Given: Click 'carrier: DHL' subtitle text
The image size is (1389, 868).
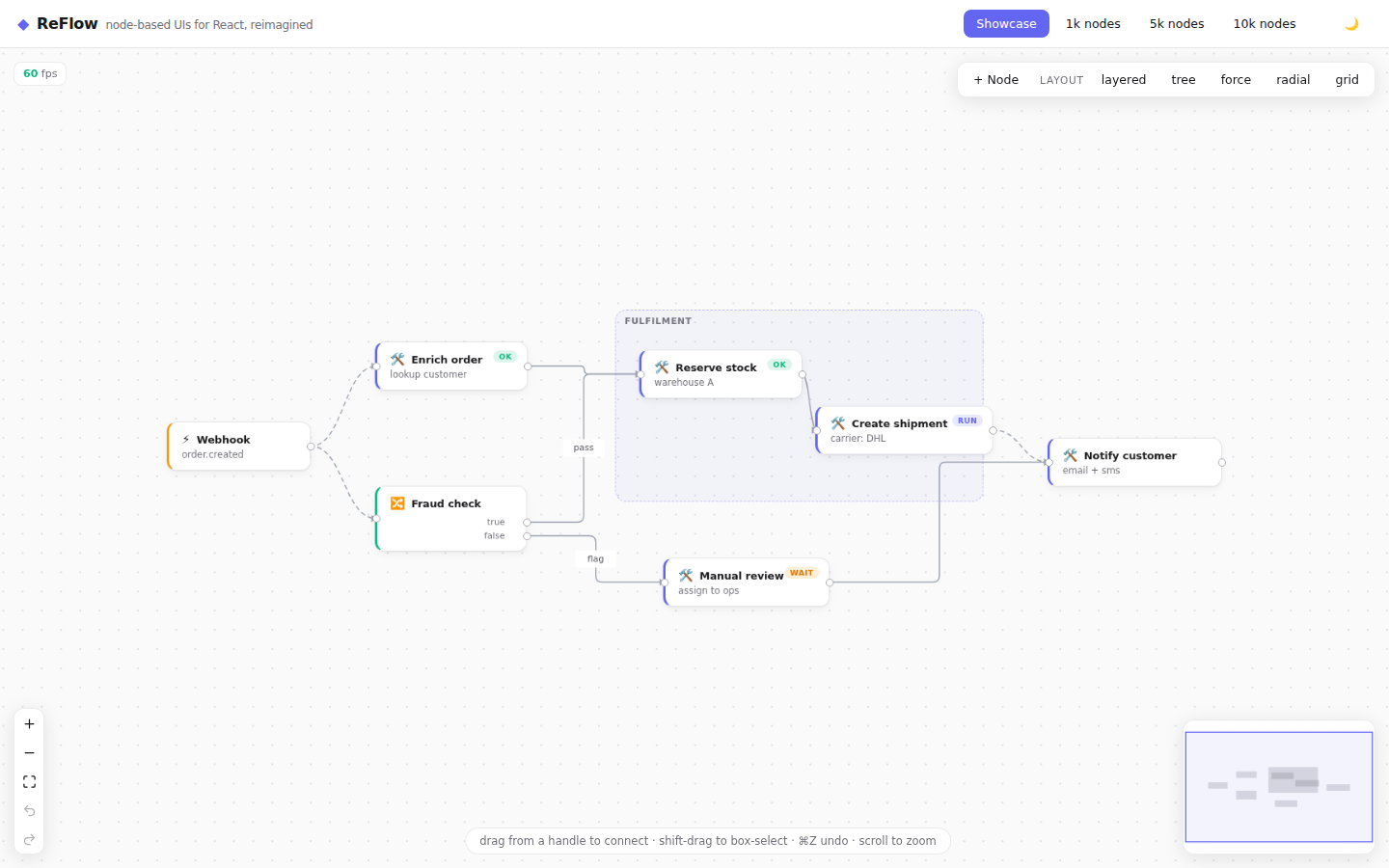Looking at the screenshot, I should tap(858, 438).
